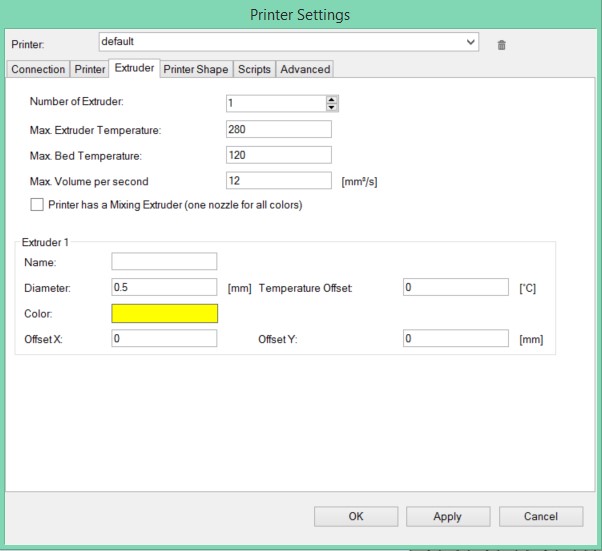
Task: Enable the Mixing Extruder checkbox
Action: pyautogui.click(x=37, y=204)
